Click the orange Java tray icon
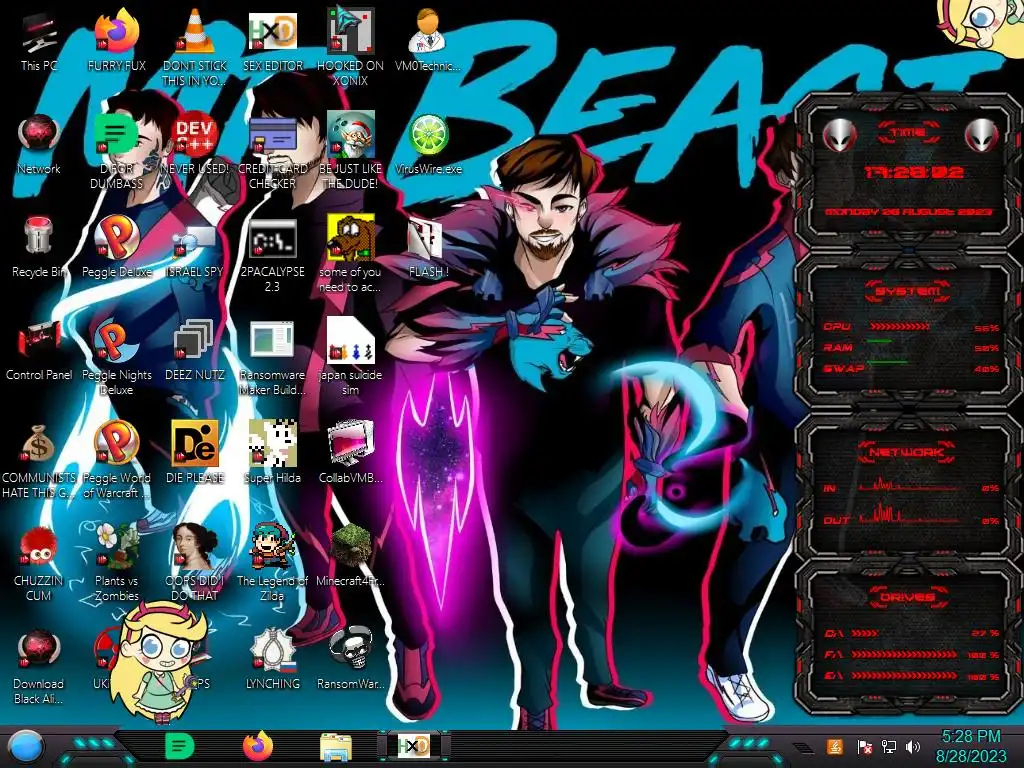Viewport: 1024px width, 768px height. (x=835, y=746)
